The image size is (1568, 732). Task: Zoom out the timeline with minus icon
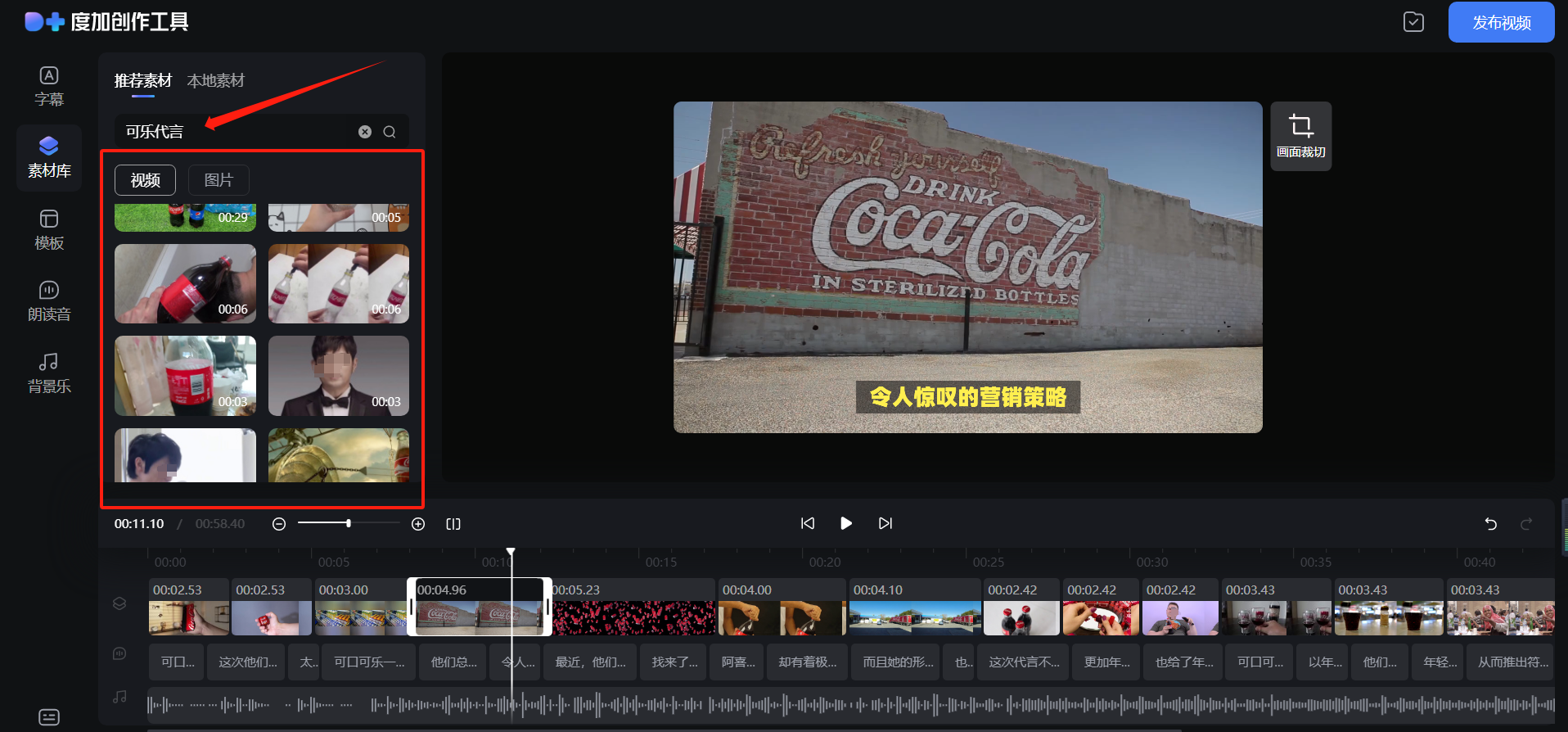click(x=279, y=524)
